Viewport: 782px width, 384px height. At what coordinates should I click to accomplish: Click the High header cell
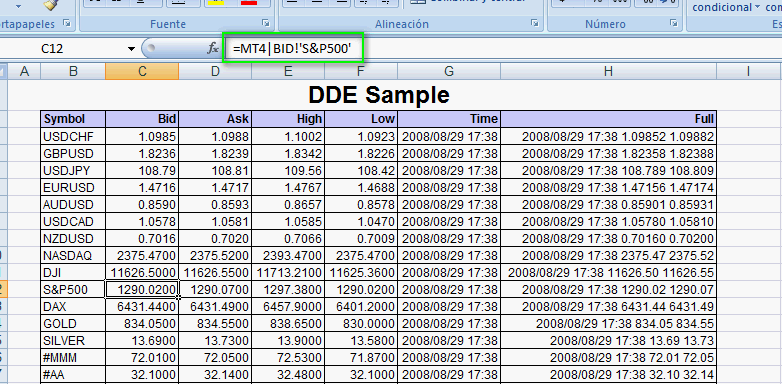(288, 119)
